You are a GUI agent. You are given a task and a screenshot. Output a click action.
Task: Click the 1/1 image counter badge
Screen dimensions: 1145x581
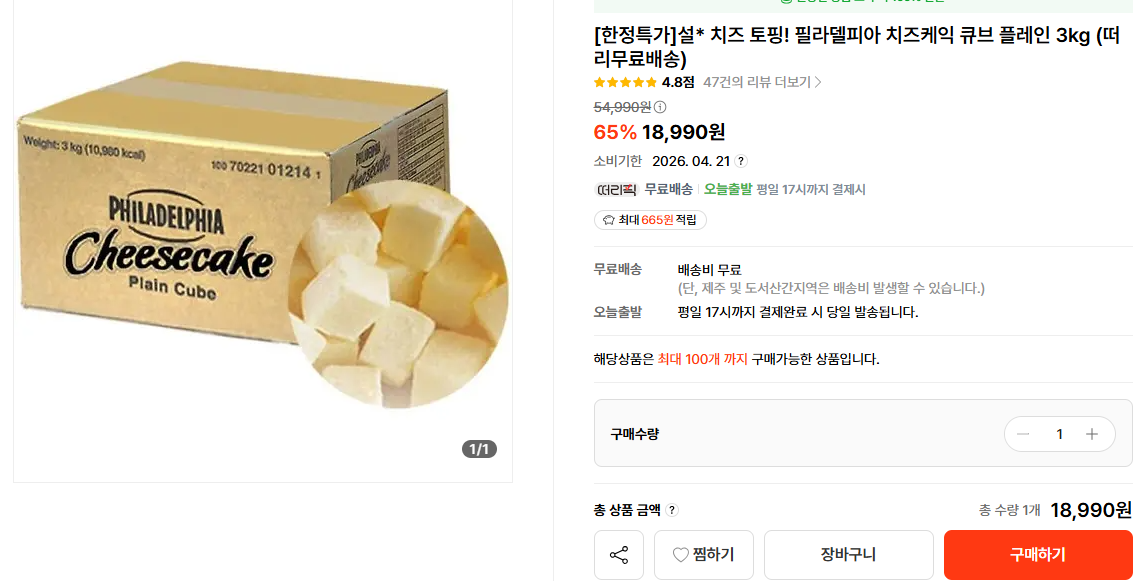point(480,449)
